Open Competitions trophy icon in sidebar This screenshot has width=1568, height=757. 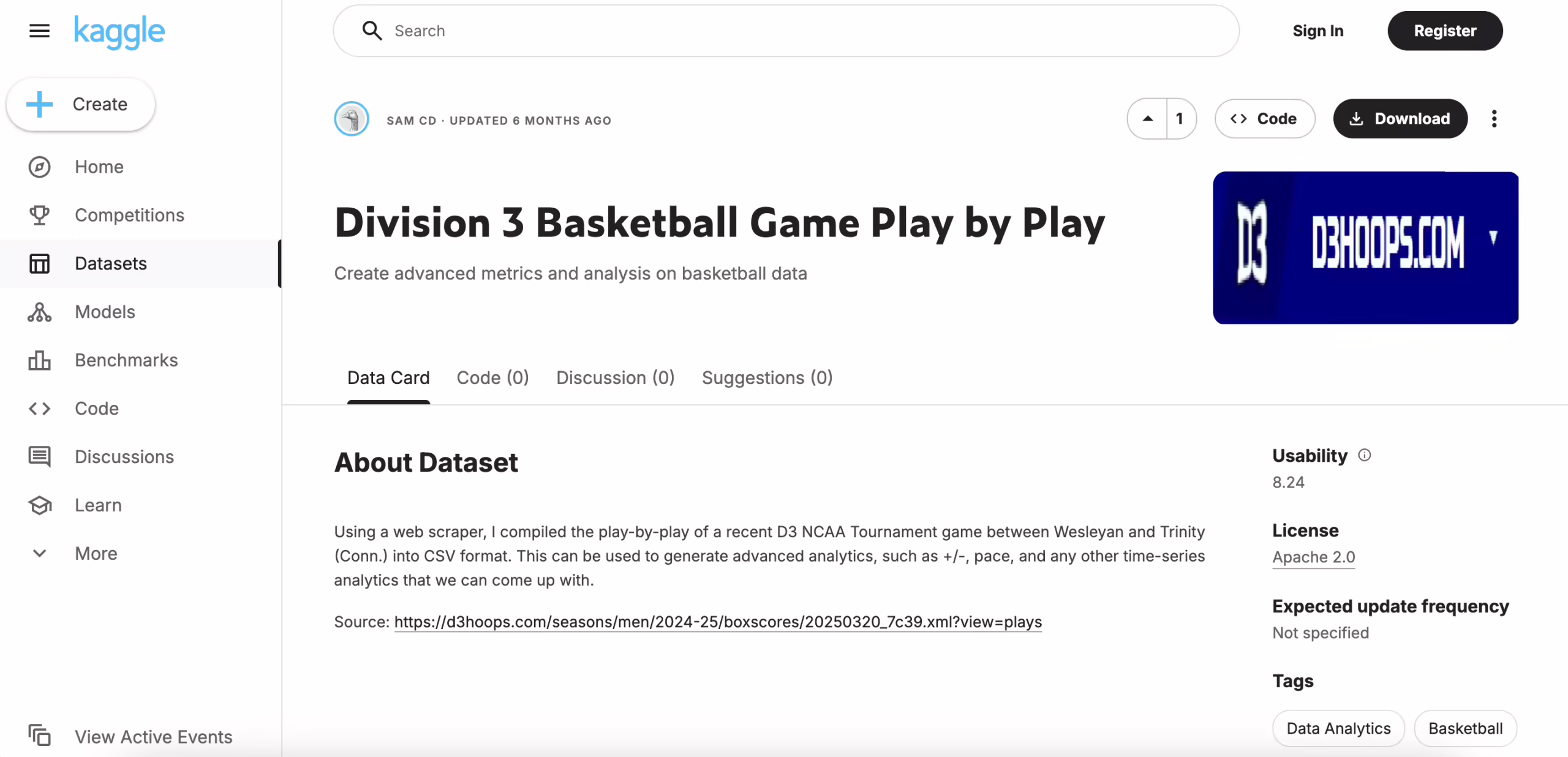(x=39, y=215)
